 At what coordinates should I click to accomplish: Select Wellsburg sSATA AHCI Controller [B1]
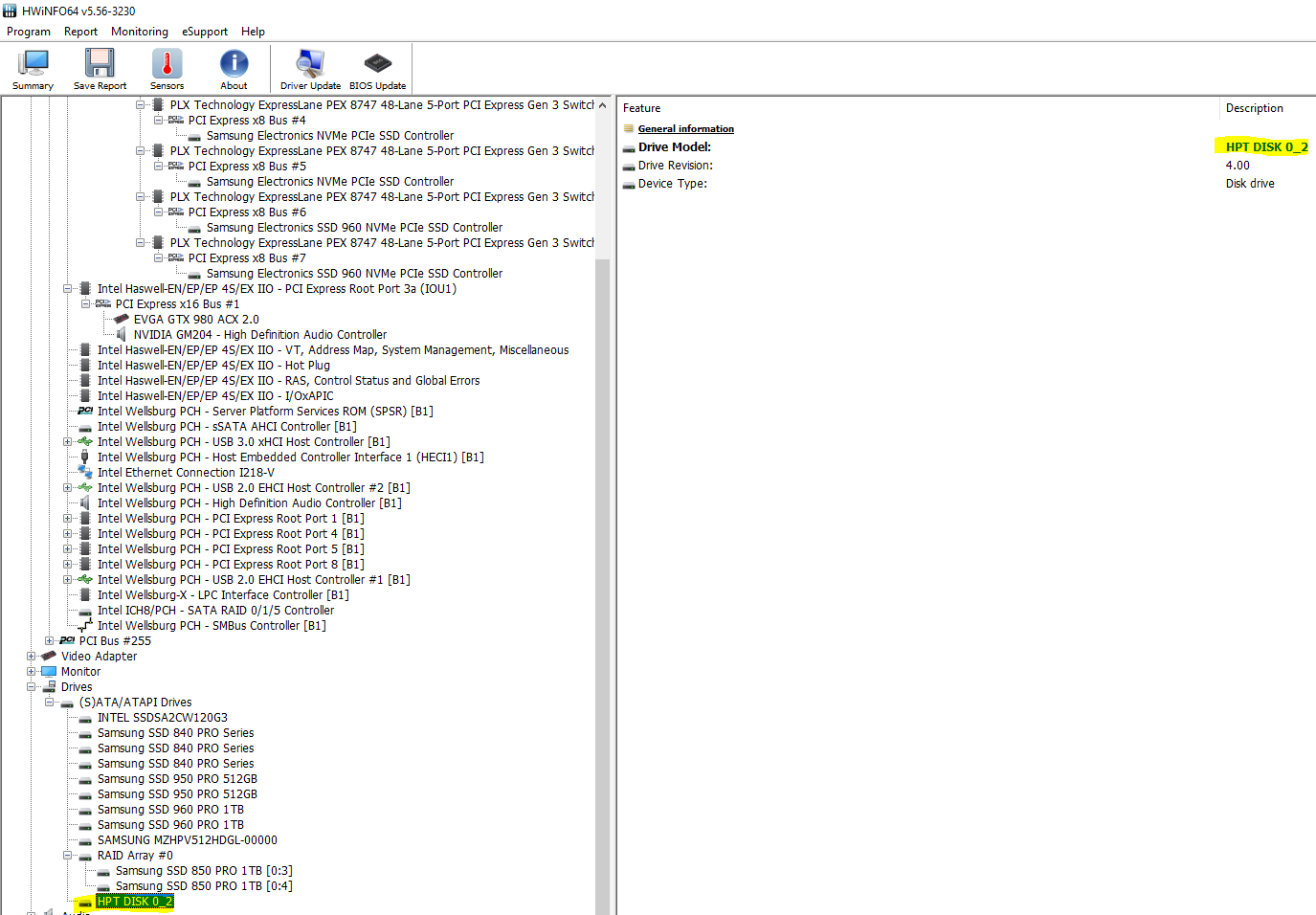click(x=227, y=427)
